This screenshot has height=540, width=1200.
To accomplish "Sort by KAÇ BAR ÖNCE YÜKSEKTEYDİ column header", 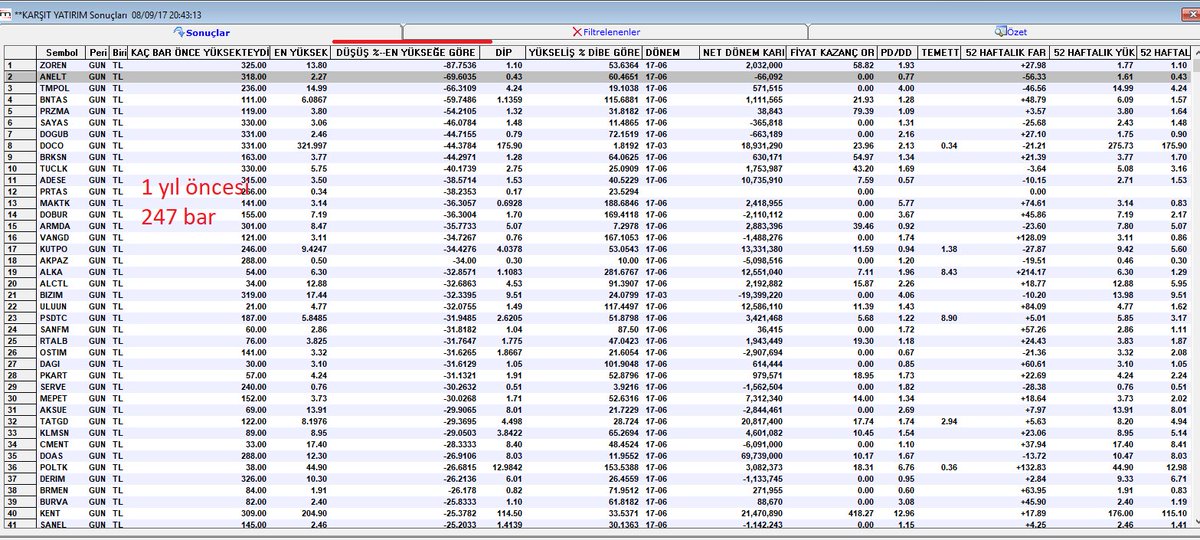I will point(200,51).
